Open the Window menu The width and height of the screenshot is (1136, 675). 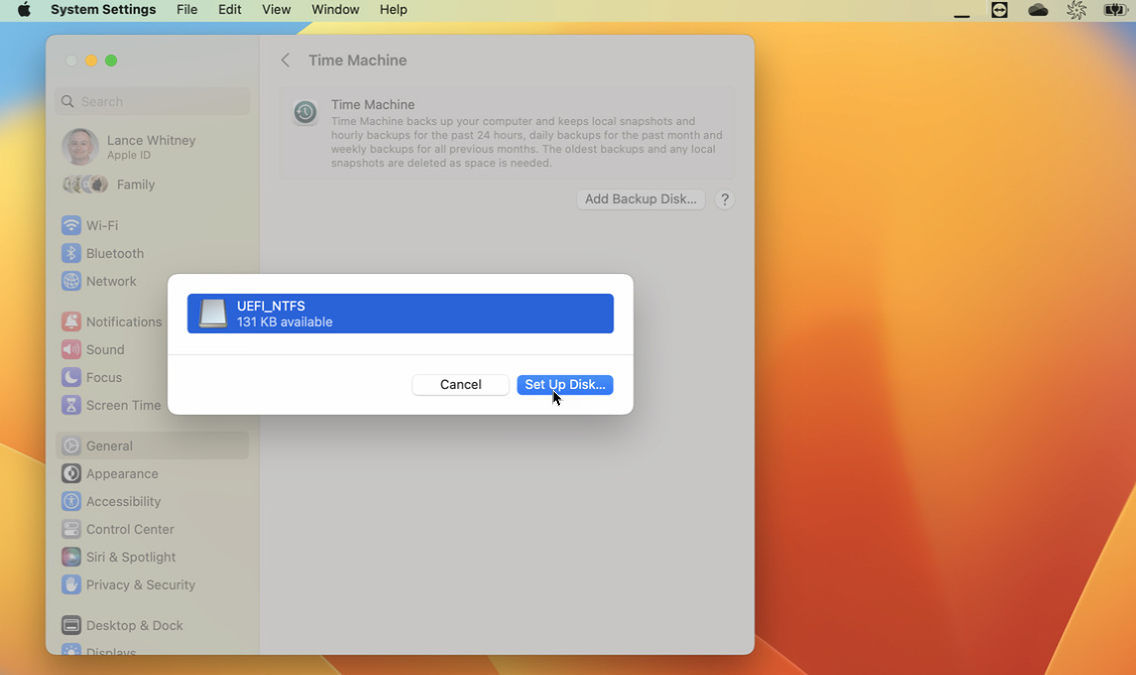point(335,10)
